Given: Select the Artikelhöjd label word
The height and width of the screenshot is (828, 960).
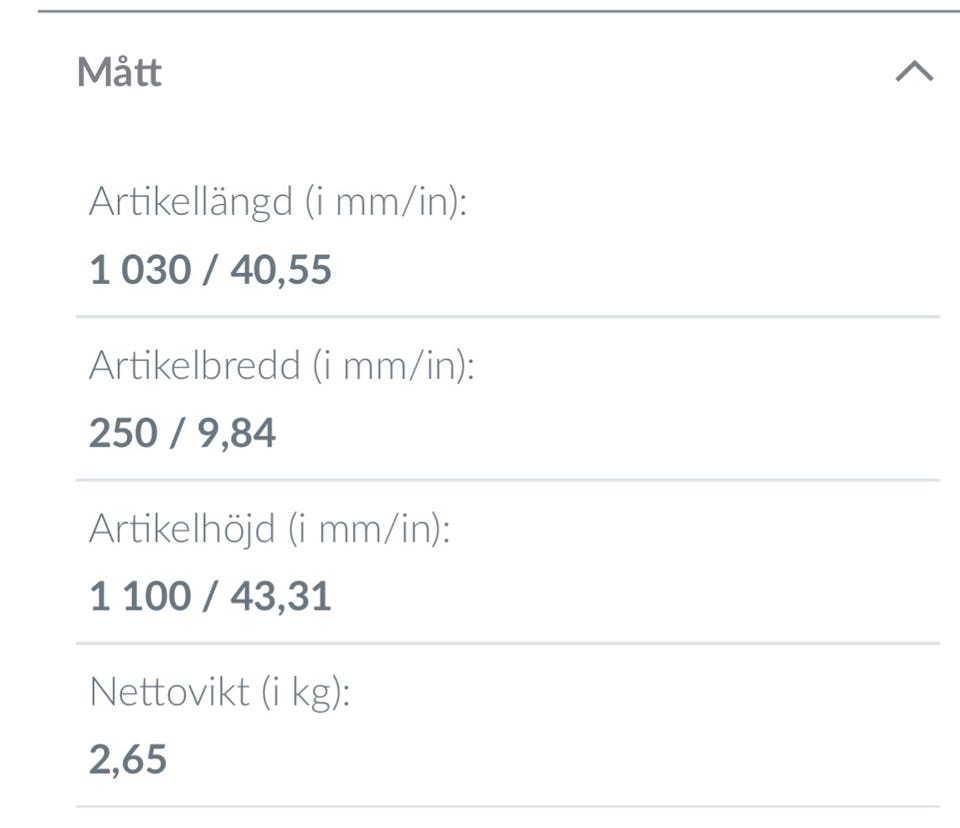Looking at the screenshot, I should coord(181,528).
